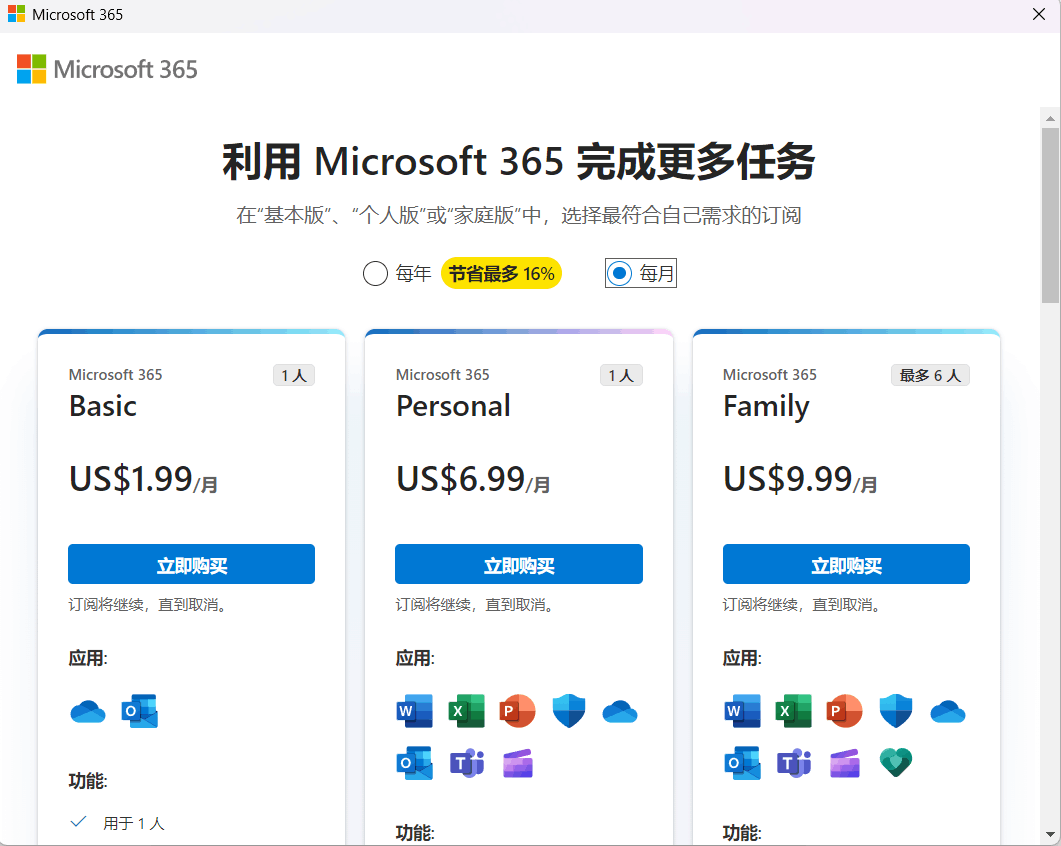
Task: Click the Family Safety heart icon under Family plan
Action: coord(895,762)
